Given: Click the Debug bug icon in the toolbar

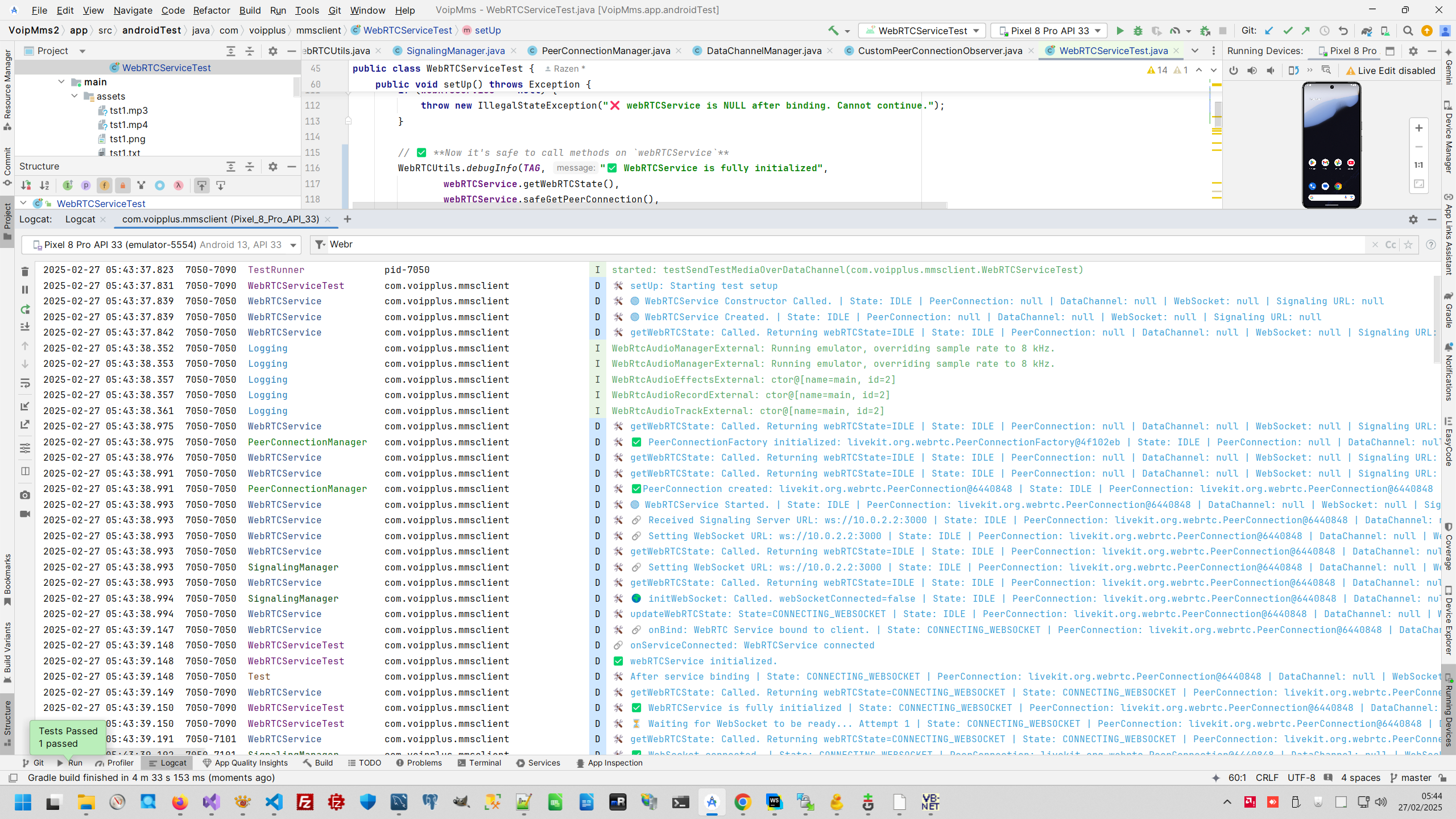Looking at the screenshot, I should (1137, 31).
